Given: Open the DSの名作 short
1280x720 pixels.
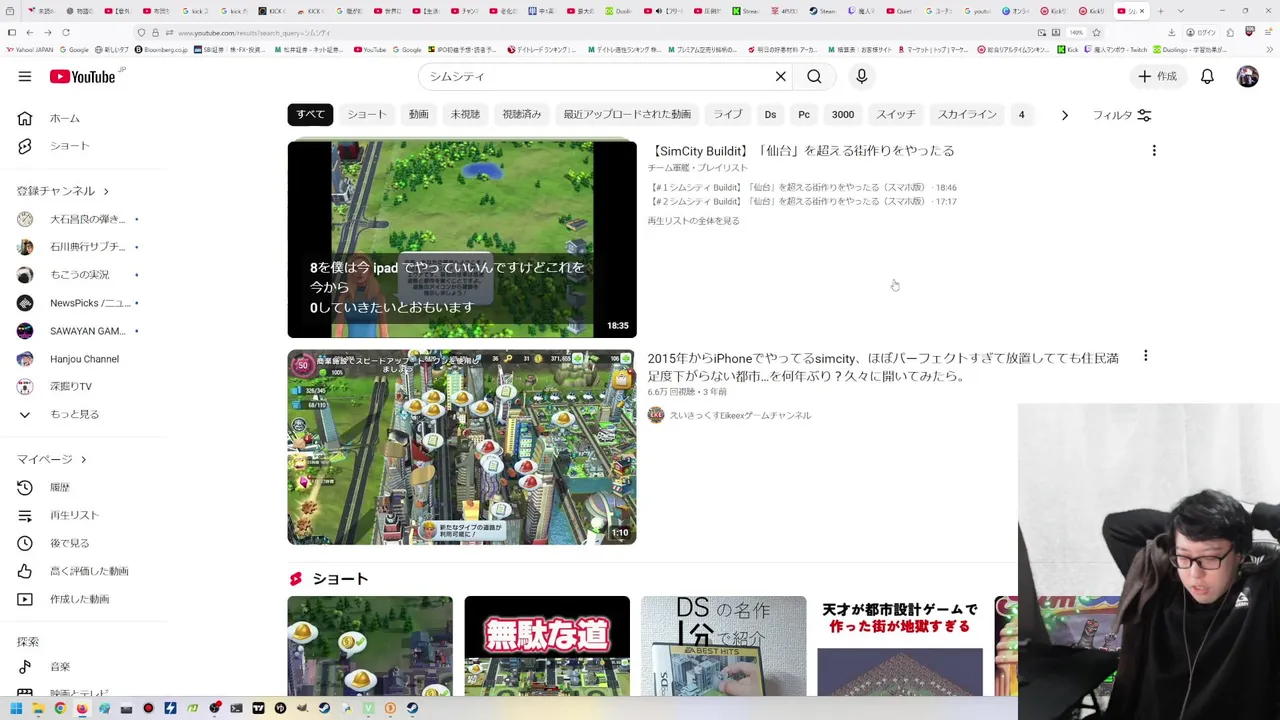Looking at the screenshot, I should [723, 646].
